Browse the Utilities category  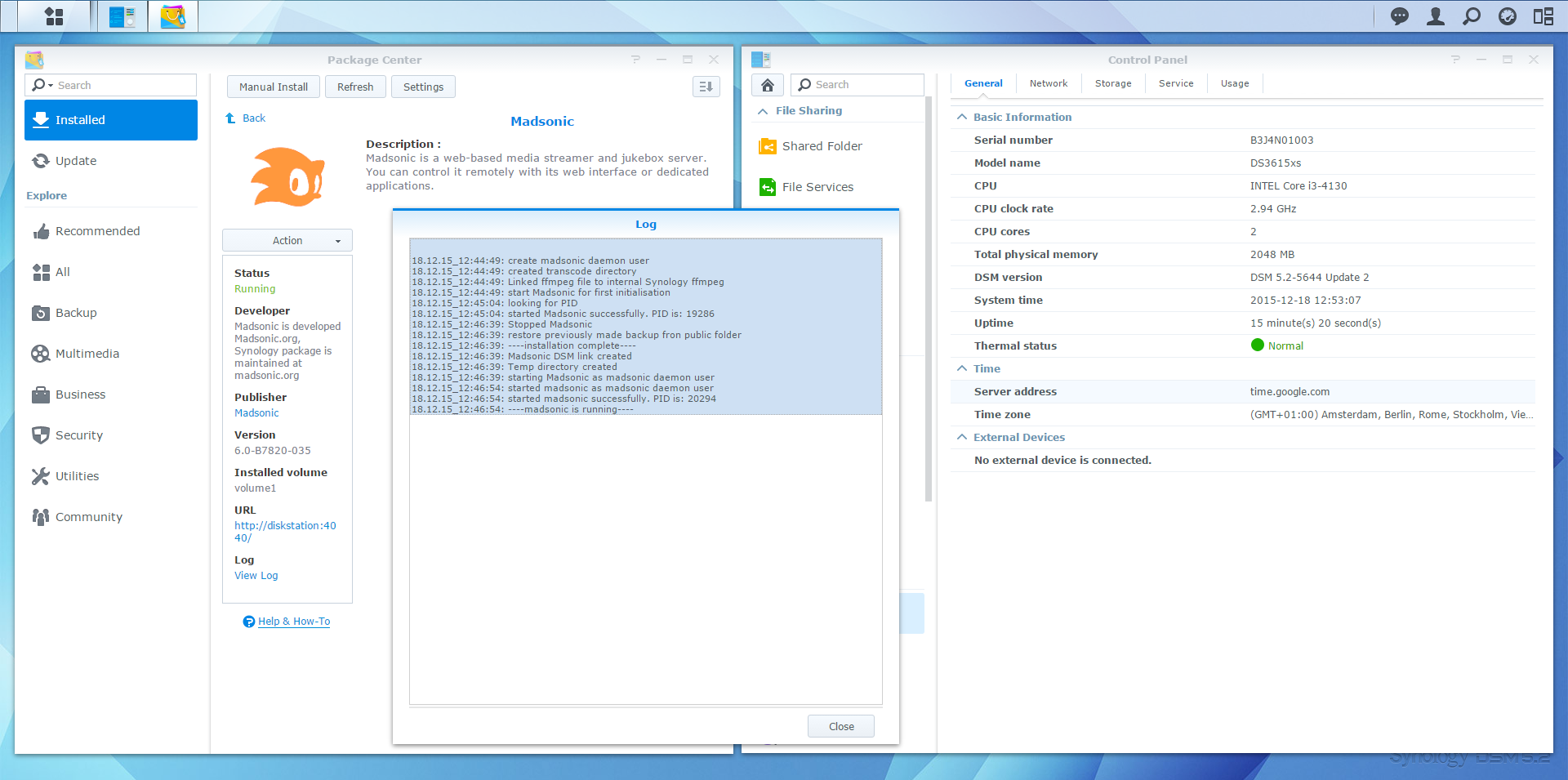click(111, 476)
